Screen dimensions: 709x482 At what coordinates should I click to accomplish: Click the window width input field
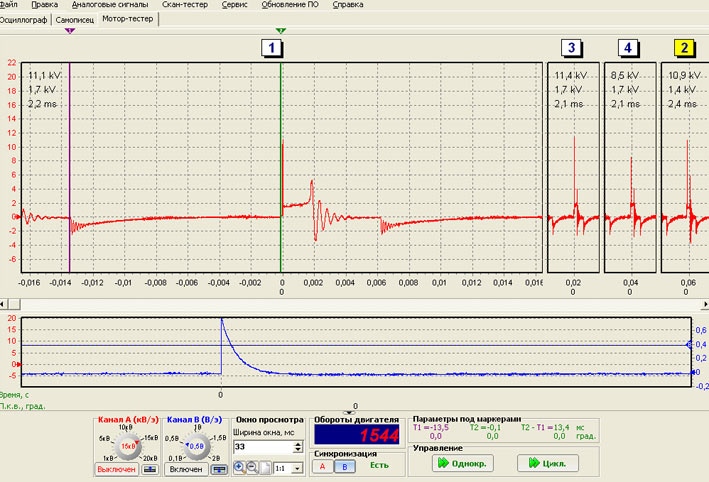tap(263, 447)
